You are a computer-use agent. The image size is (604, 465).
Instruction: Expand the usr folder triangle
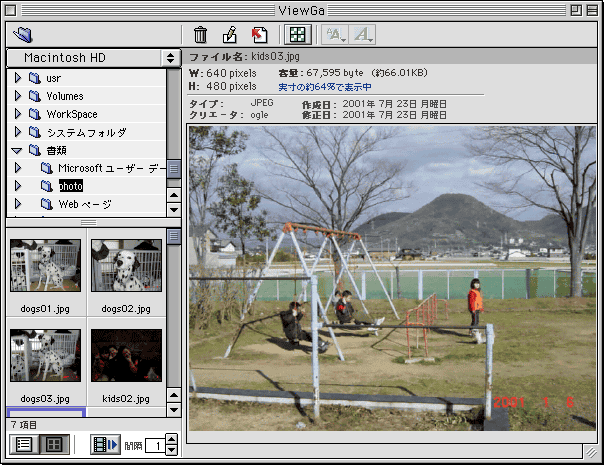17,78
